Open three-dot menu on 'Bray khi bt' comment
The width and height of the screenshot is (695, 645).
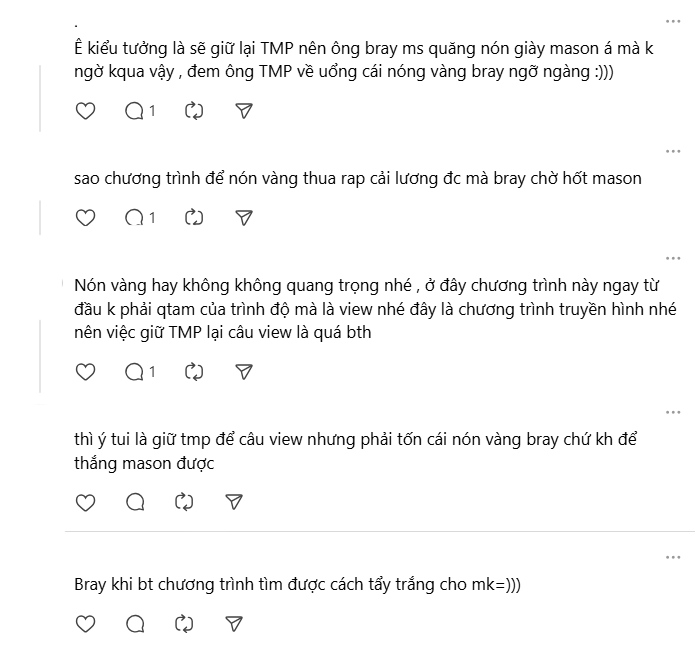click(675, 555)
